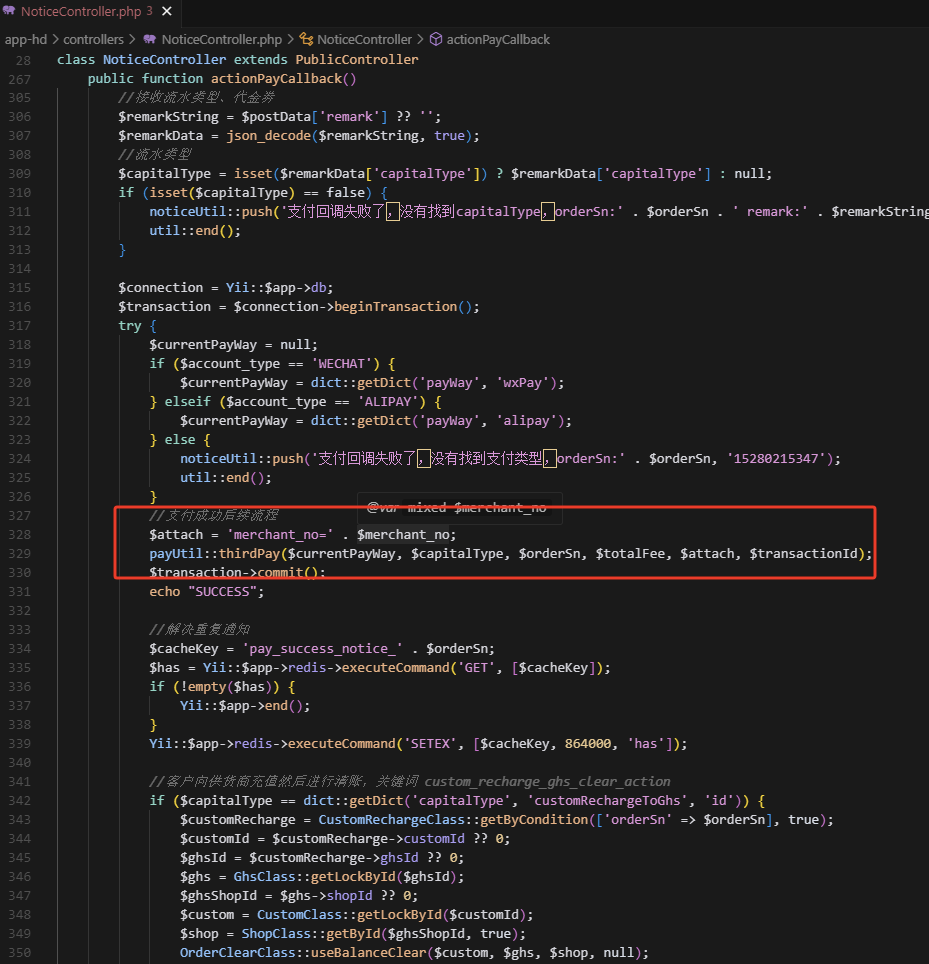
Task: Click OrderClearClass::useBalanceClear on line 350
Action: tap(302, 954)
